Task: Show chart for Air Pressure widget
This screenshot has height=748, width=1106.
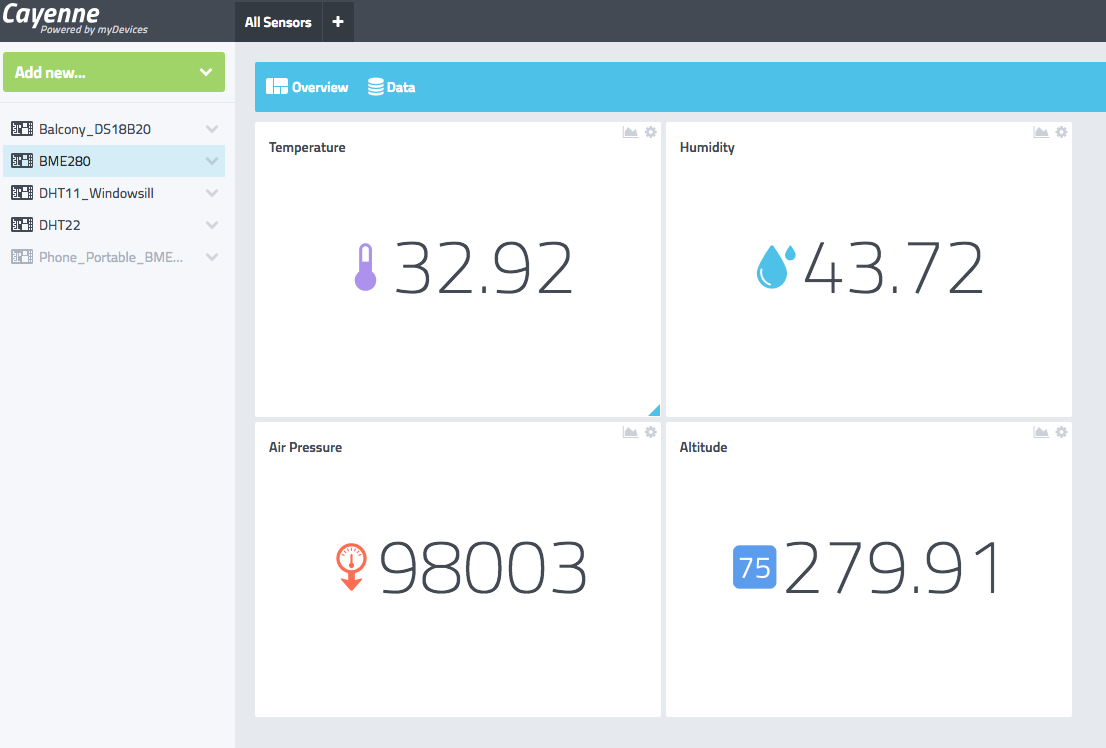Action: (630, 432)
